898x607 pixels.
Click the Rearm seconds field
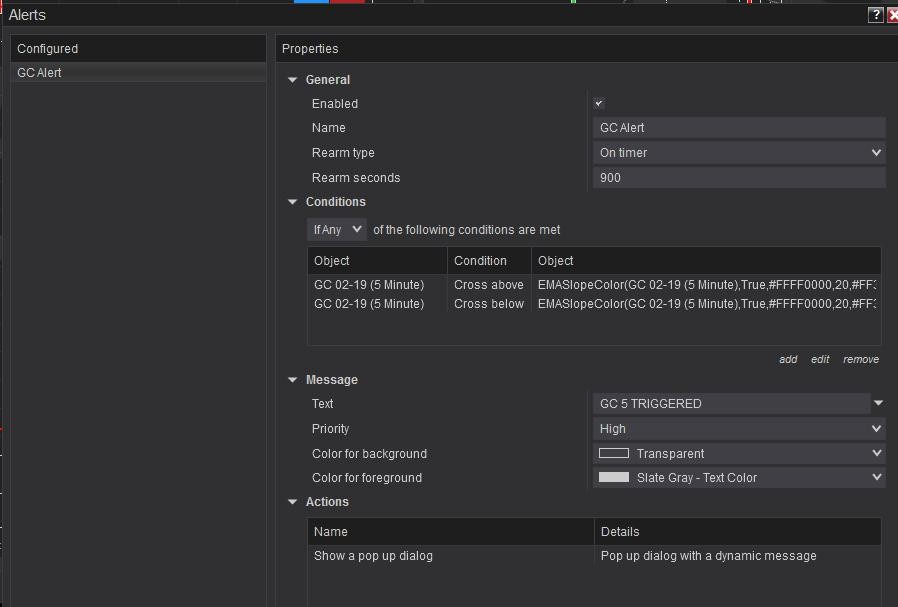click(x=738, y=178)
